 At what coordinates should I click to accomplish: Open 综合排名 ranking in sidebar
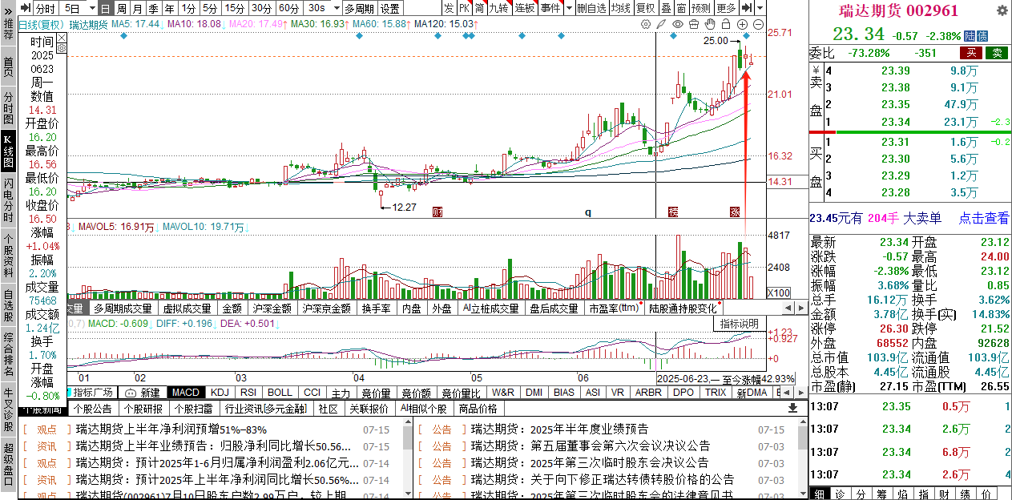(8, 354)
